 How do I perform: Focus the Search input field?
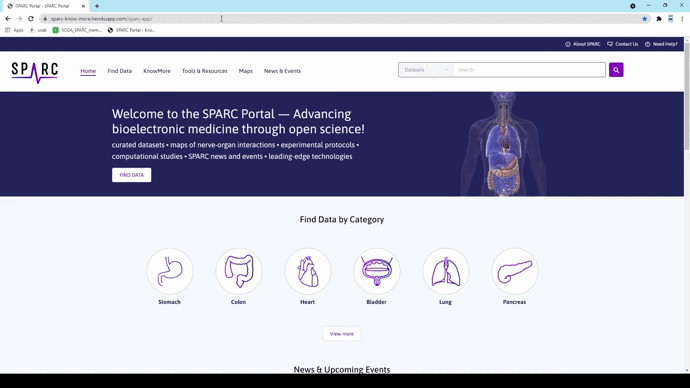pyautogui.click(x=529, y=70)
